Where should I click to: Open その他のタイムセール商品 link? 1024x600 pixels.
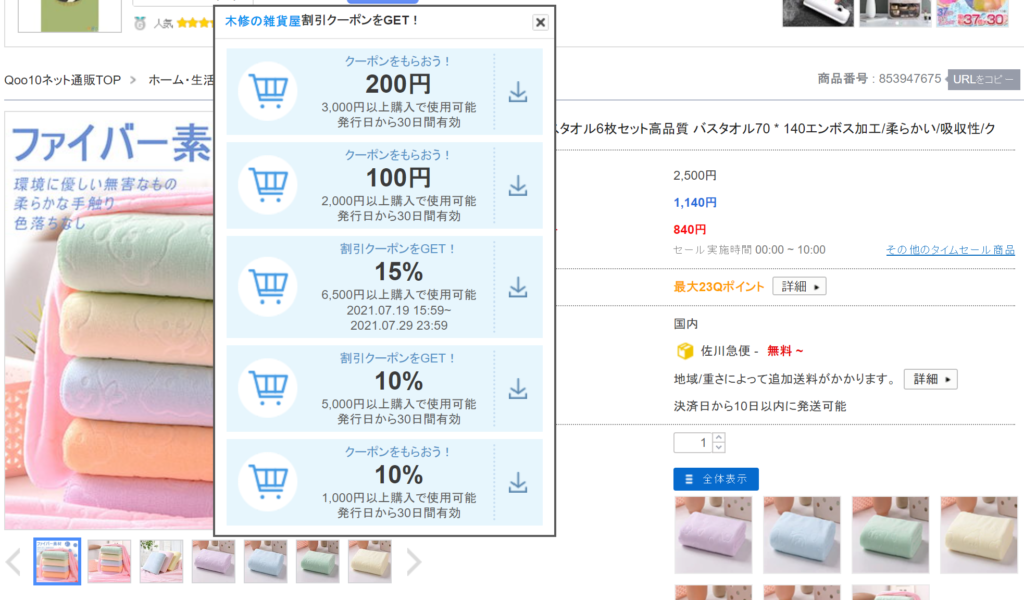[x=950, y=250]
